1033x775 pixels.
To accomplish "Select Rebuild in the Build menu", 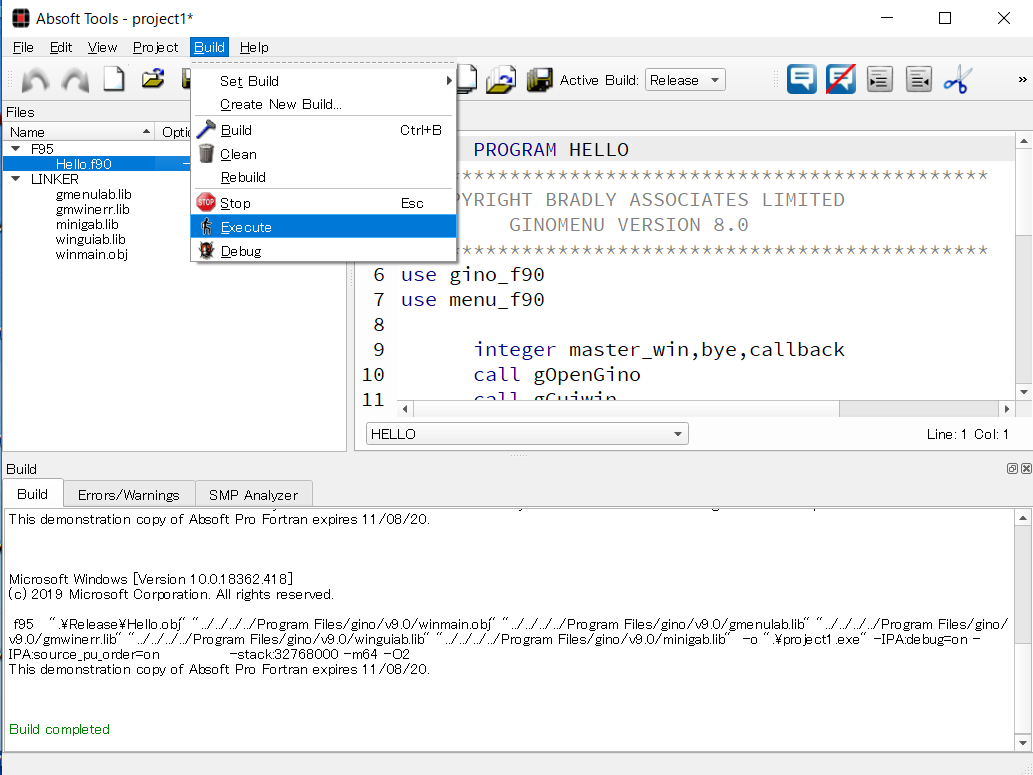I will click(323, 177).
